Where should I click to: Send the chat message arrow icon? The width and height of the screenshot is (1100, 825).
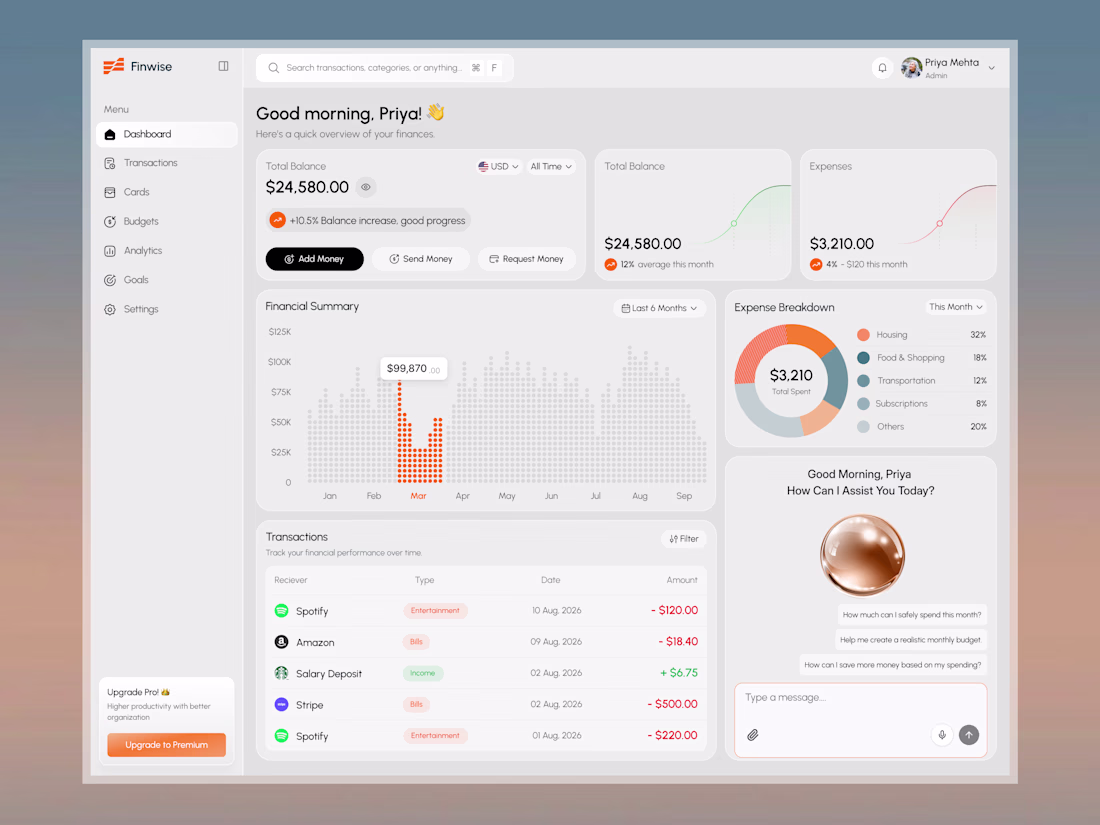point(969,735)
